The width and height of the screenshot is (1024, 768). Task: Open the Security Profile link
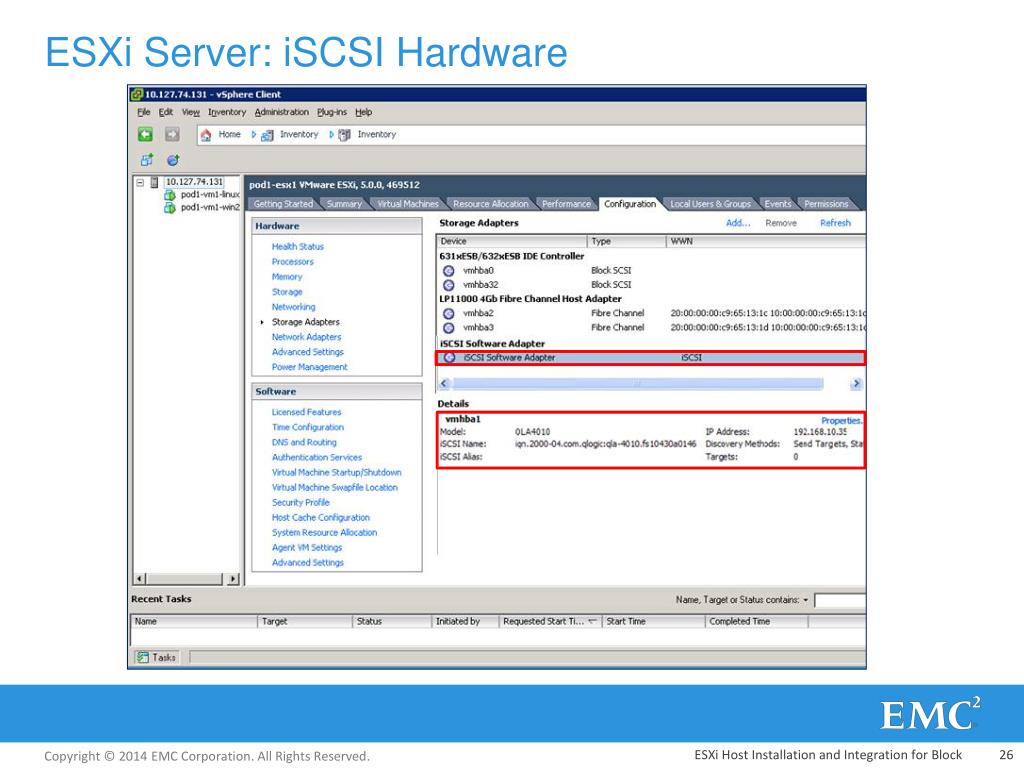coord(300,502)
